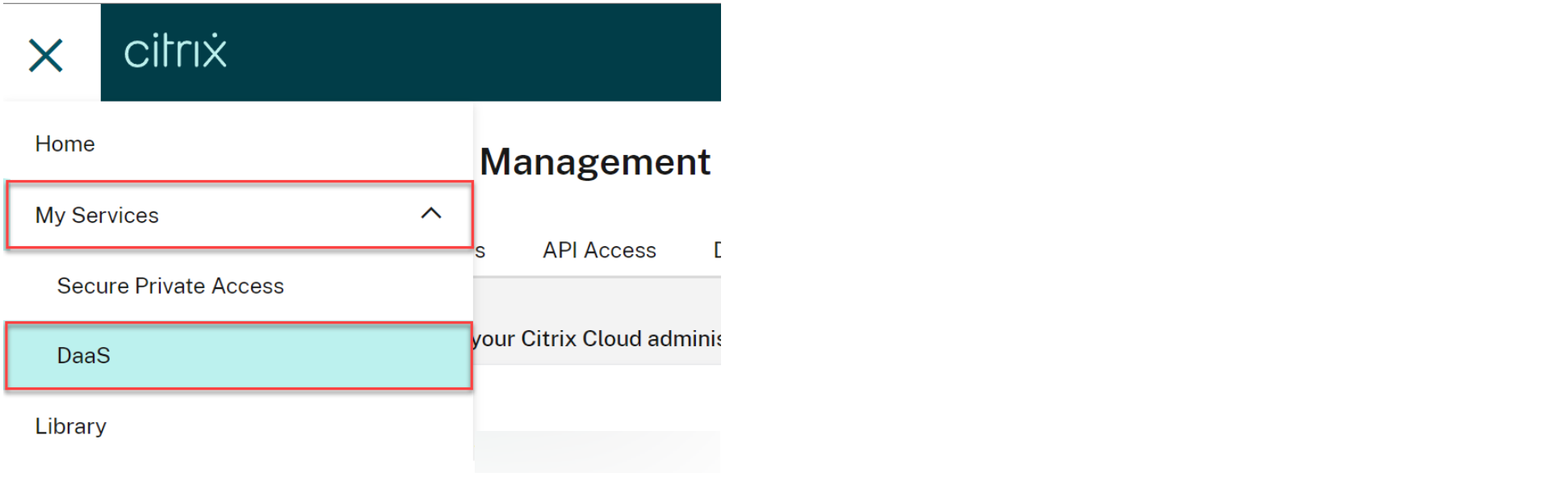Close the navigation menu with the X icon

click(x=46, y=56)
